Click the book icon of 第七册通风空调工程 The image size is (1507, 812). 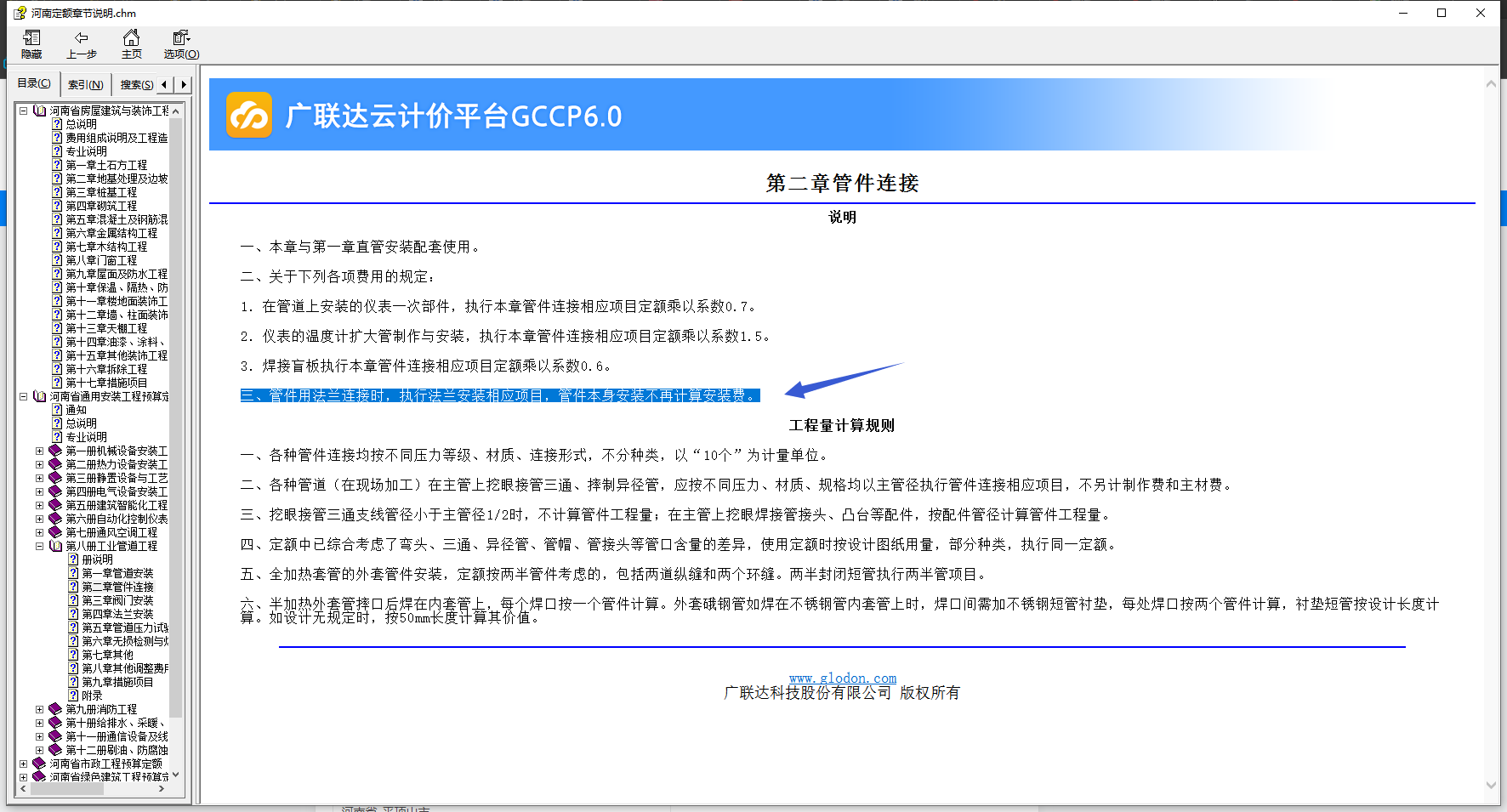pos(55,532)
